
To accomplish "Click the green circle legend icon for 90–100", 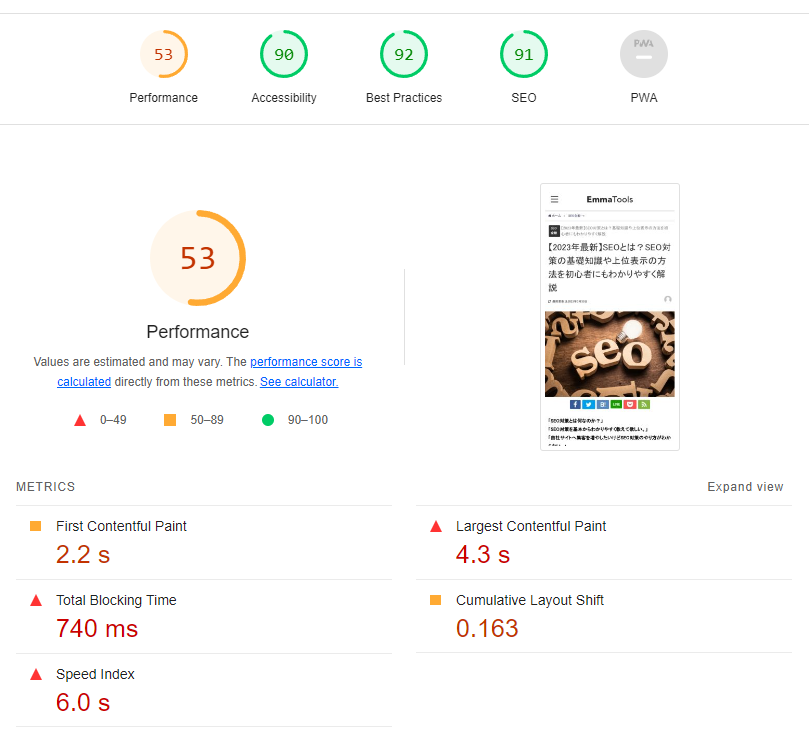I will (268, 420).
